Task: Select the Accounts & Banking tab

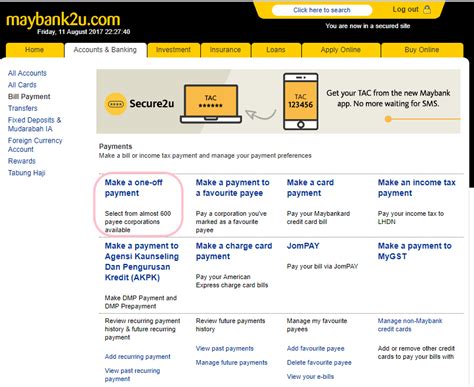Action: pos(105,50)
